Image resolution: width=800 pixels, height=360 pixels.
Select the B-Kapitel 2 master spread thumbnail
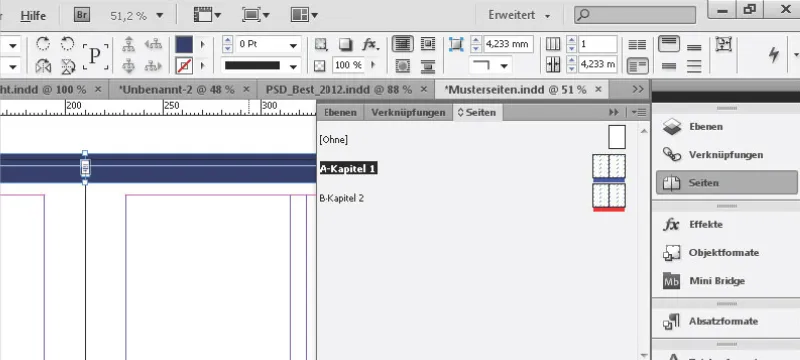tap(609, 197)
